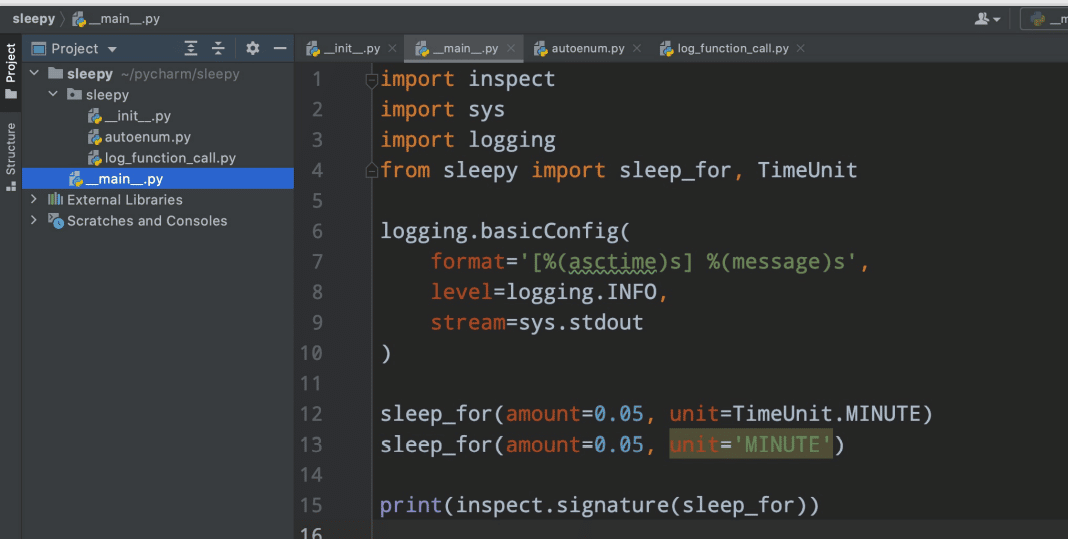1068x539 pixels.
Task: Click the Collapse All icon in Project panel
Action: 218,48
